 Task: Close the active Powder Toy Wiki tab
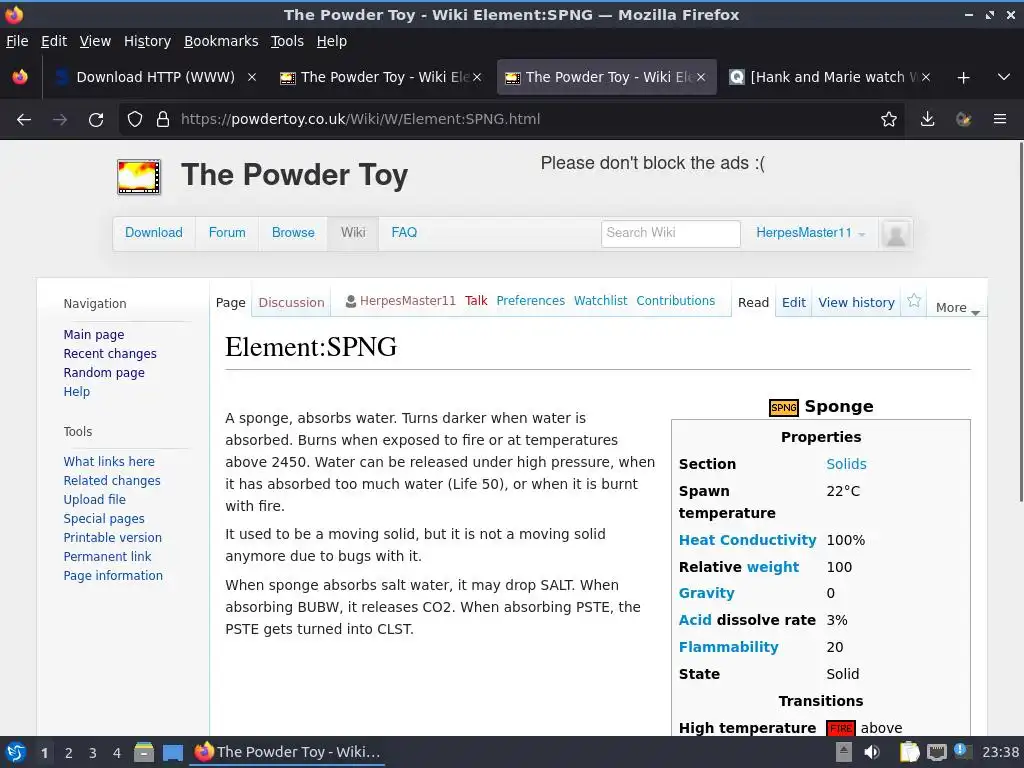(x=701, y=77)
